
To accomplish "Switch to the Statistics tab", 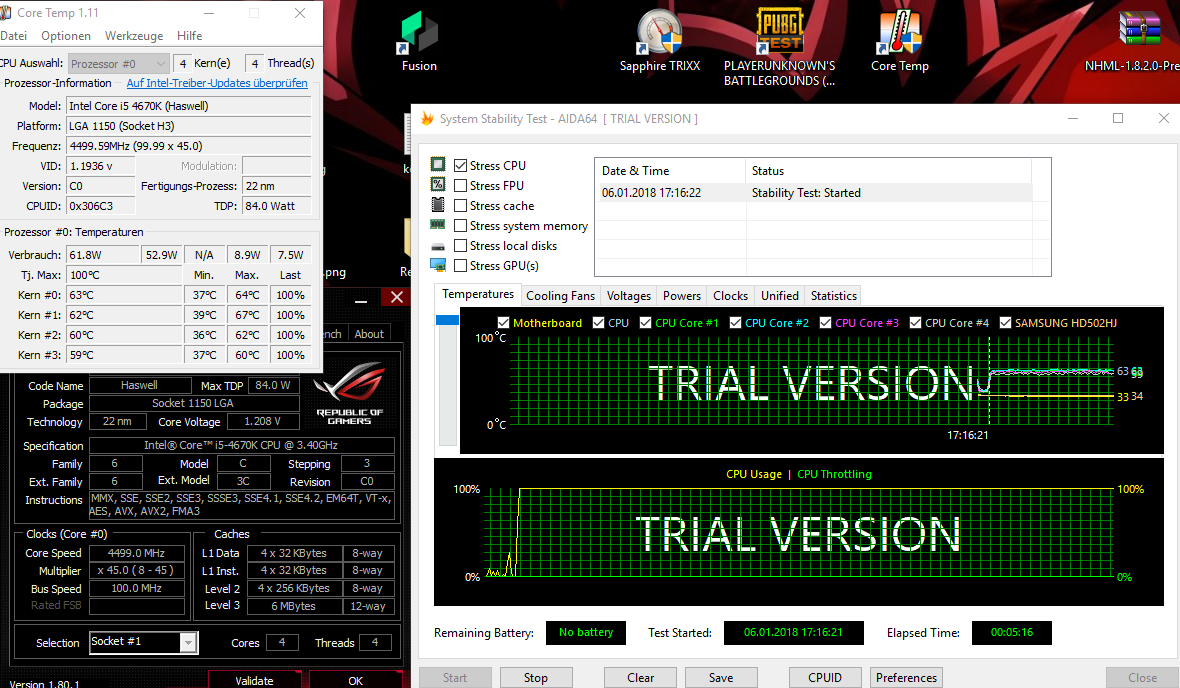I will 833,296.
